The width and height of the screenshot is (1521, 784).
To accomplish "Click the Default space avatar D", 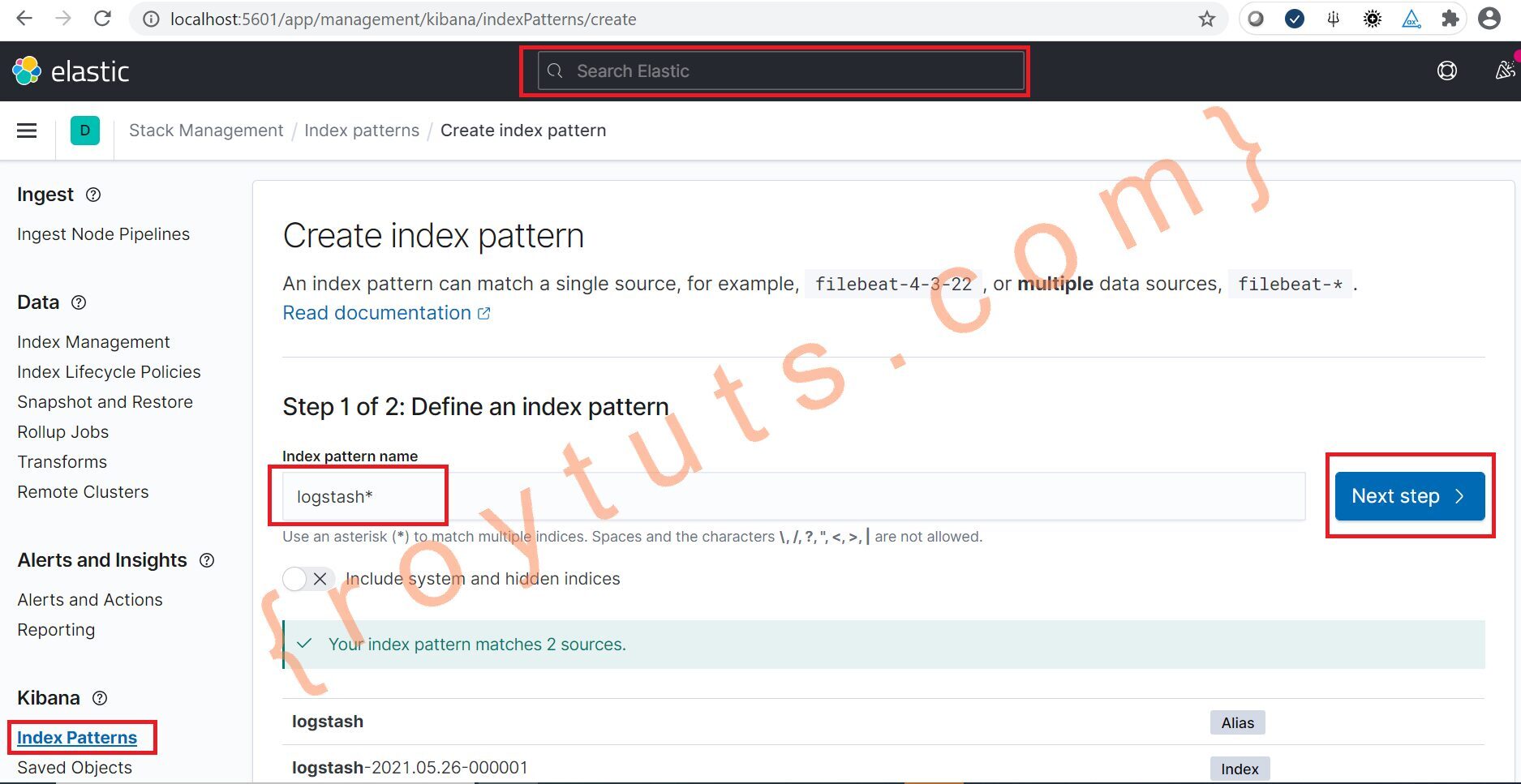I will click(x=85, y=131).
